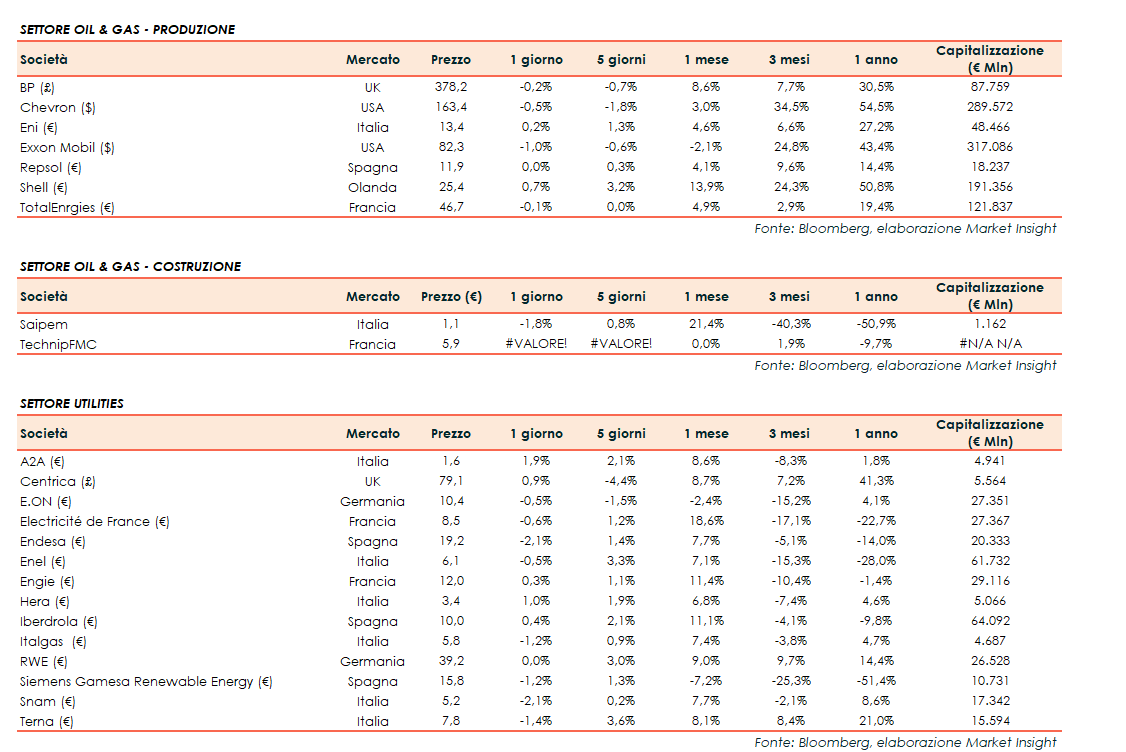Select RWE's market cell Germania
This screenshot has width=1126, height=752.
tap(372, 661)
